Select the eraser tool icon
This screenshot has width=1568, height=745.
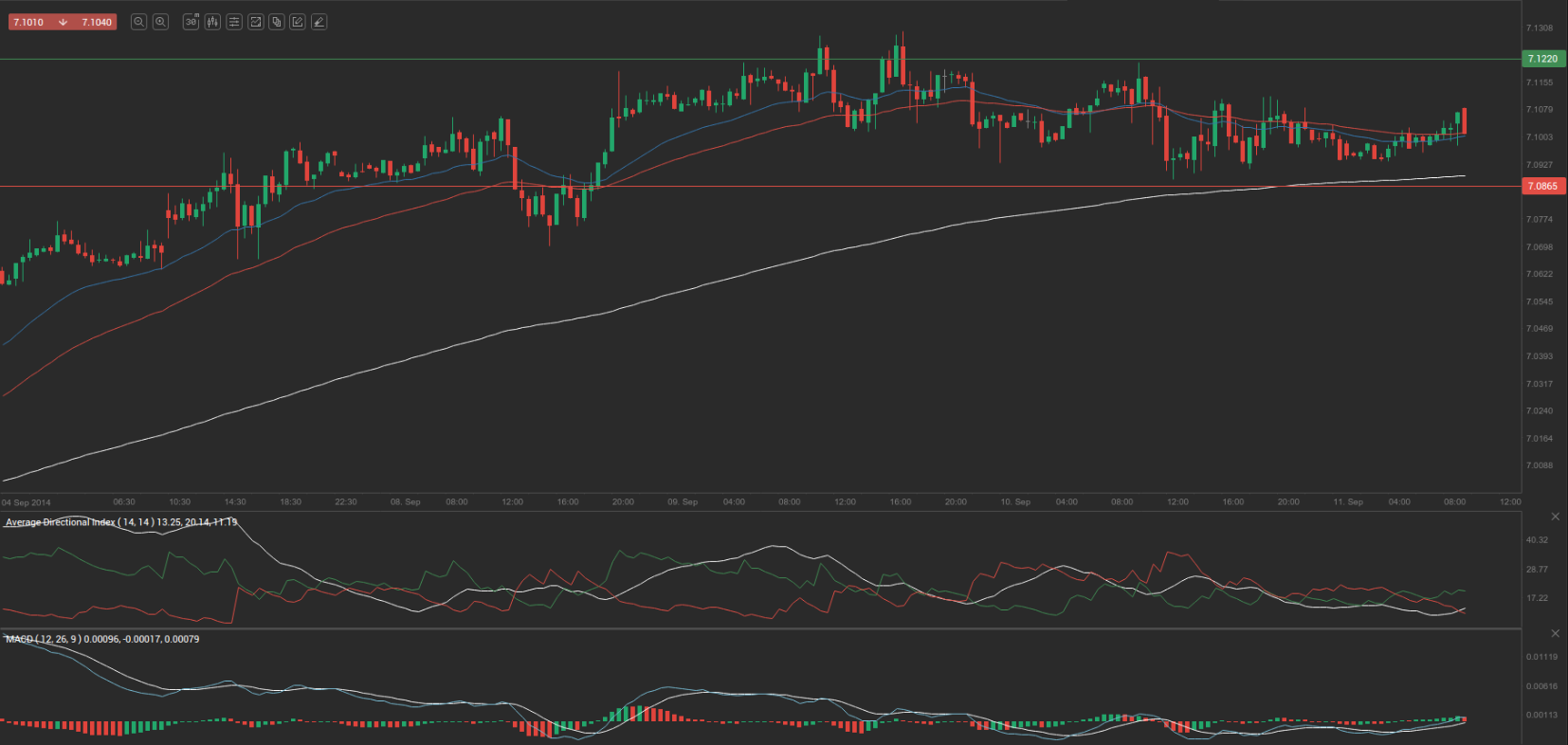[319, 22]
